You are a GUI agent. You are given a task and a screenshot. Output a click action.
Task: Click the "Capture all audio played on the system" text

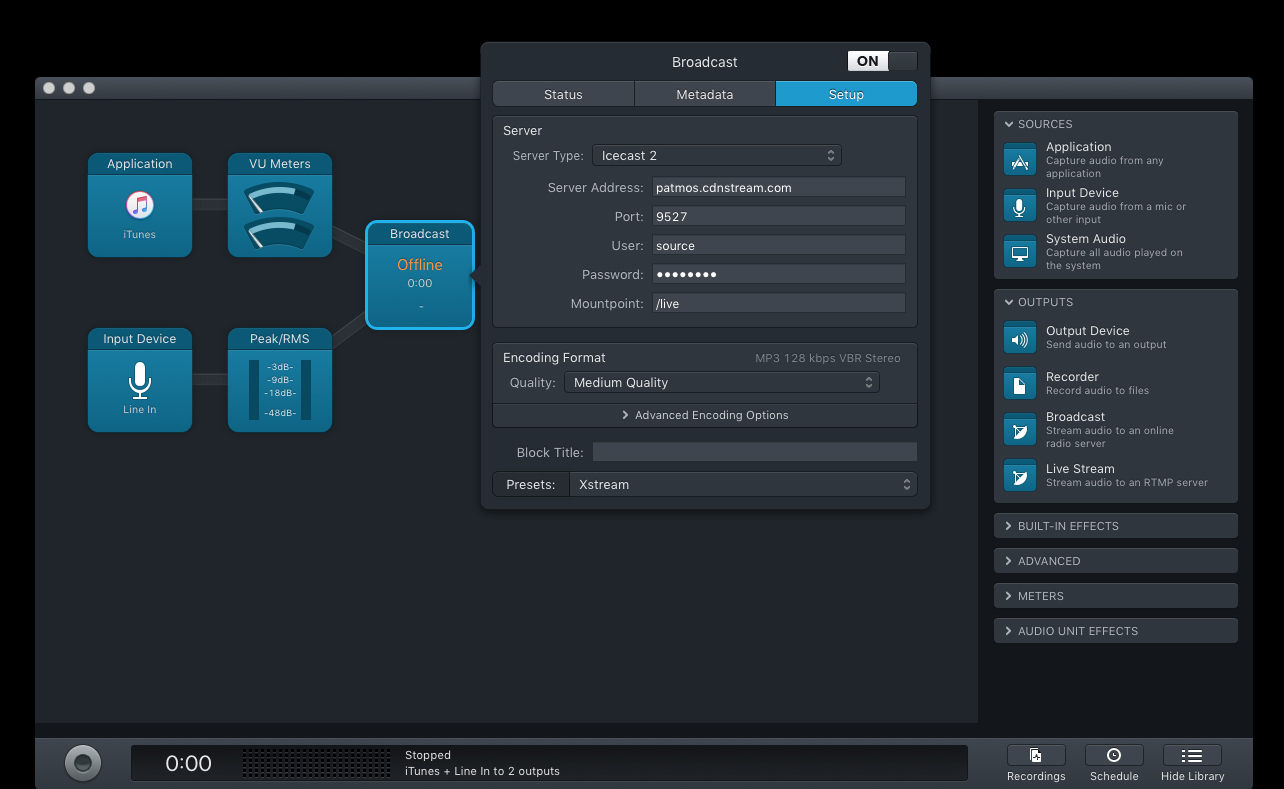(1114, 259)
